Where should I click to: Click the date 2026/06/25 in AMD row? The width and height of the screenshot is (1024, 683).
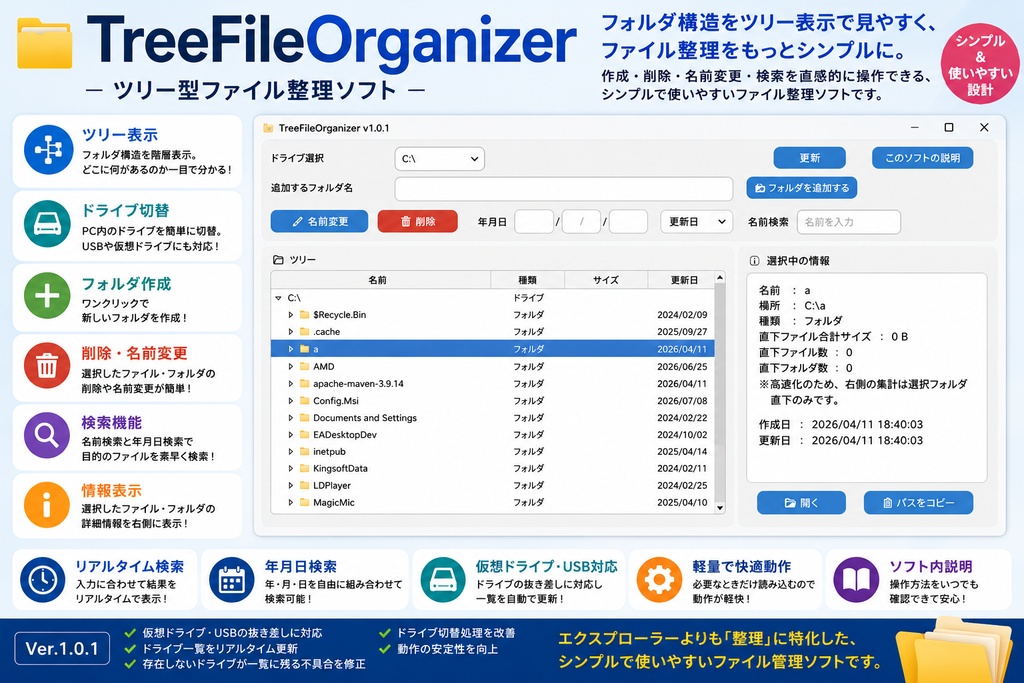pos(682,366)
